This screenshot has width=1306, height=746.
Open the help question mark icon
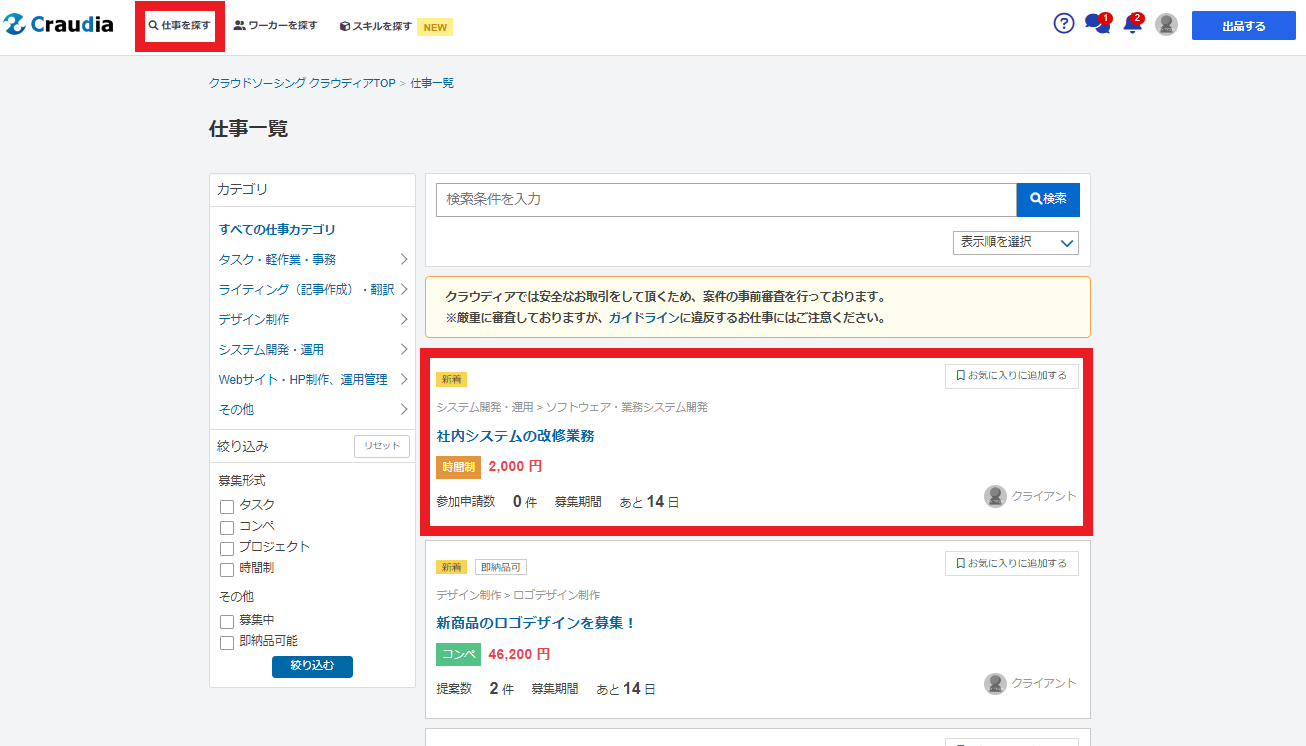[1064, 24]
